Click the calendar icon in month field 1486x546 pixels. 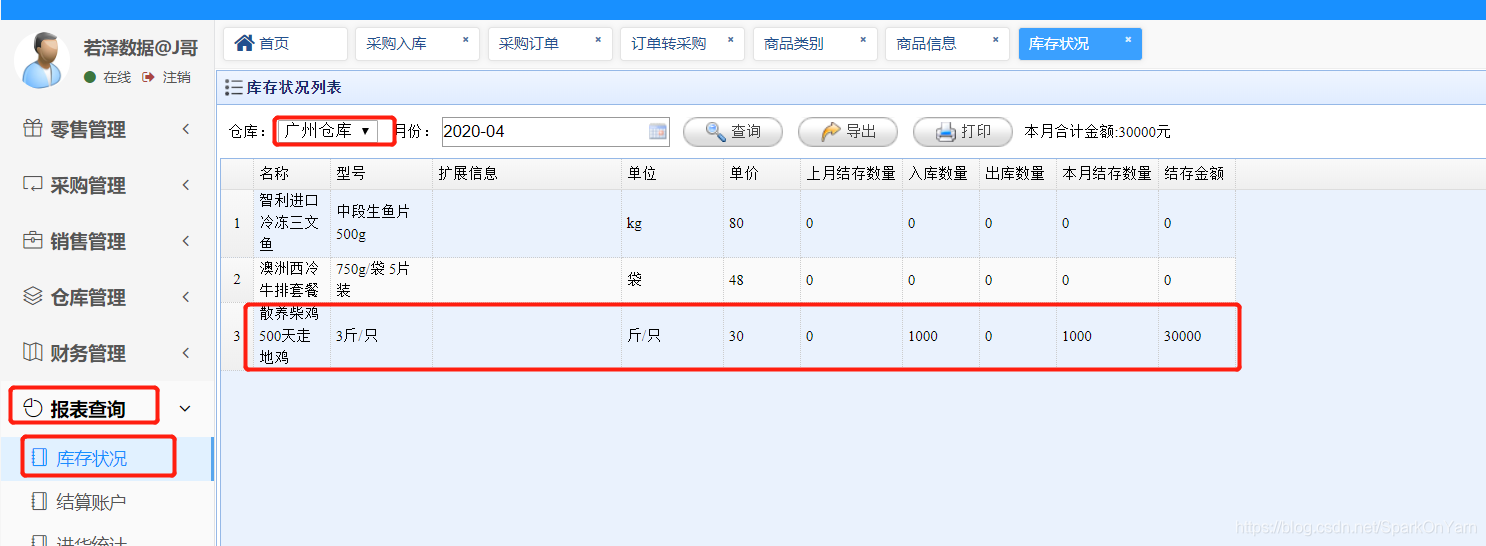[658, 131]
